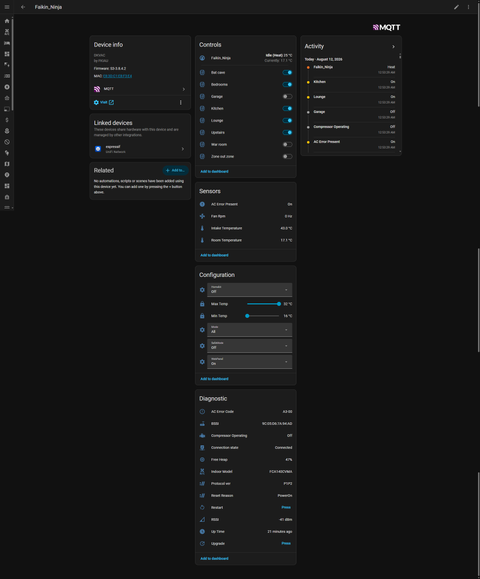480x579 pixels.
Task: Open the hamburger menu icon
Action: pyautogui.click(x=7, y=7)
